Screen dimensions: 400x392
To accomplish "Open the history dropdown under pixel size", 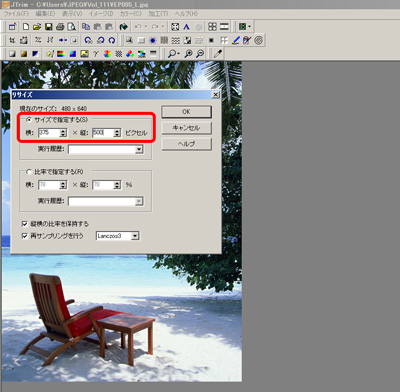I will 139,149.
